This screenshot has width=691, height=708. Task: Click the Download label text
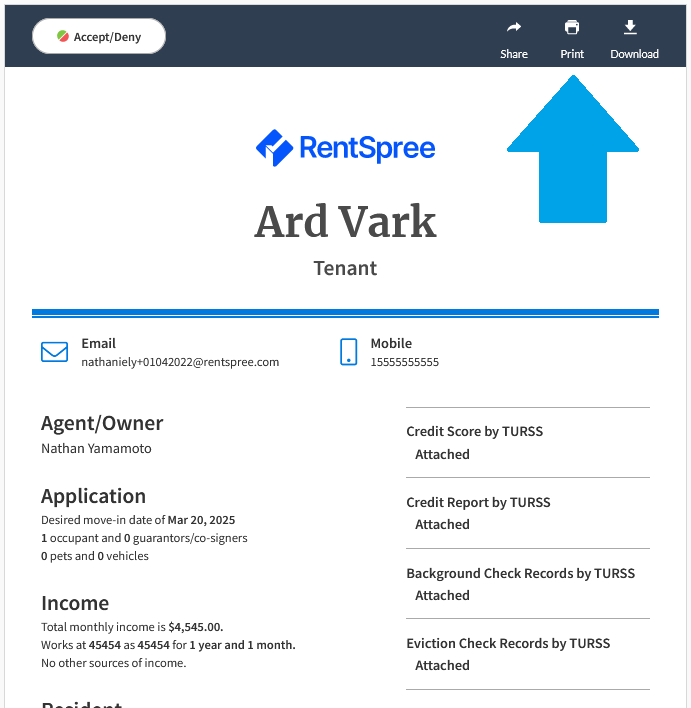[635, 54]
